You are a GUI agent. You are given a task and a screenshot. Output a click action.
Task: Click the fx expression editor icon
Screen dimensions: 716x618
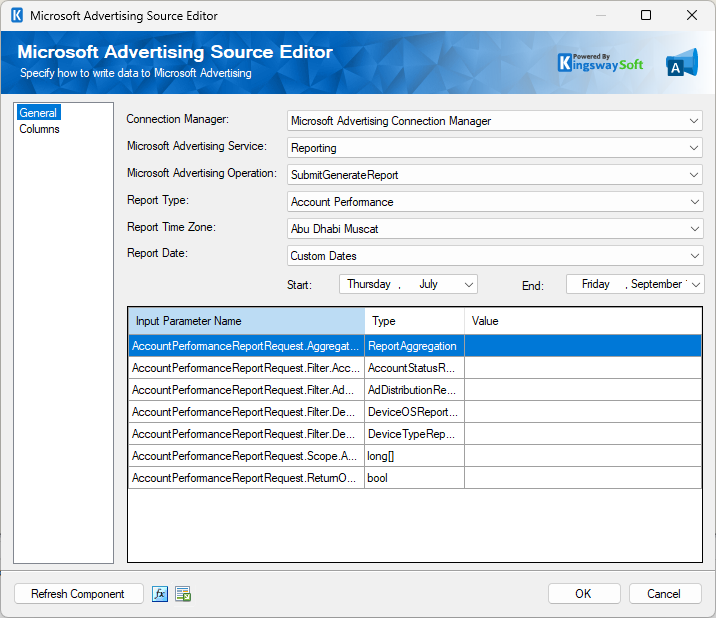click(x=160, y=594)
